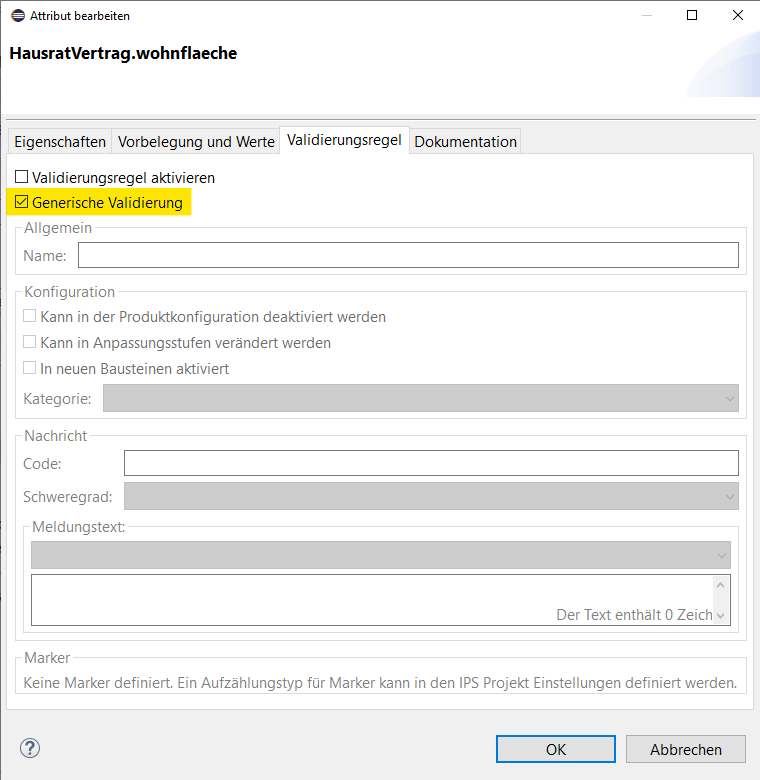
Task: Close the Attribut bearbeiten dialog
Action: pos(738,15)
